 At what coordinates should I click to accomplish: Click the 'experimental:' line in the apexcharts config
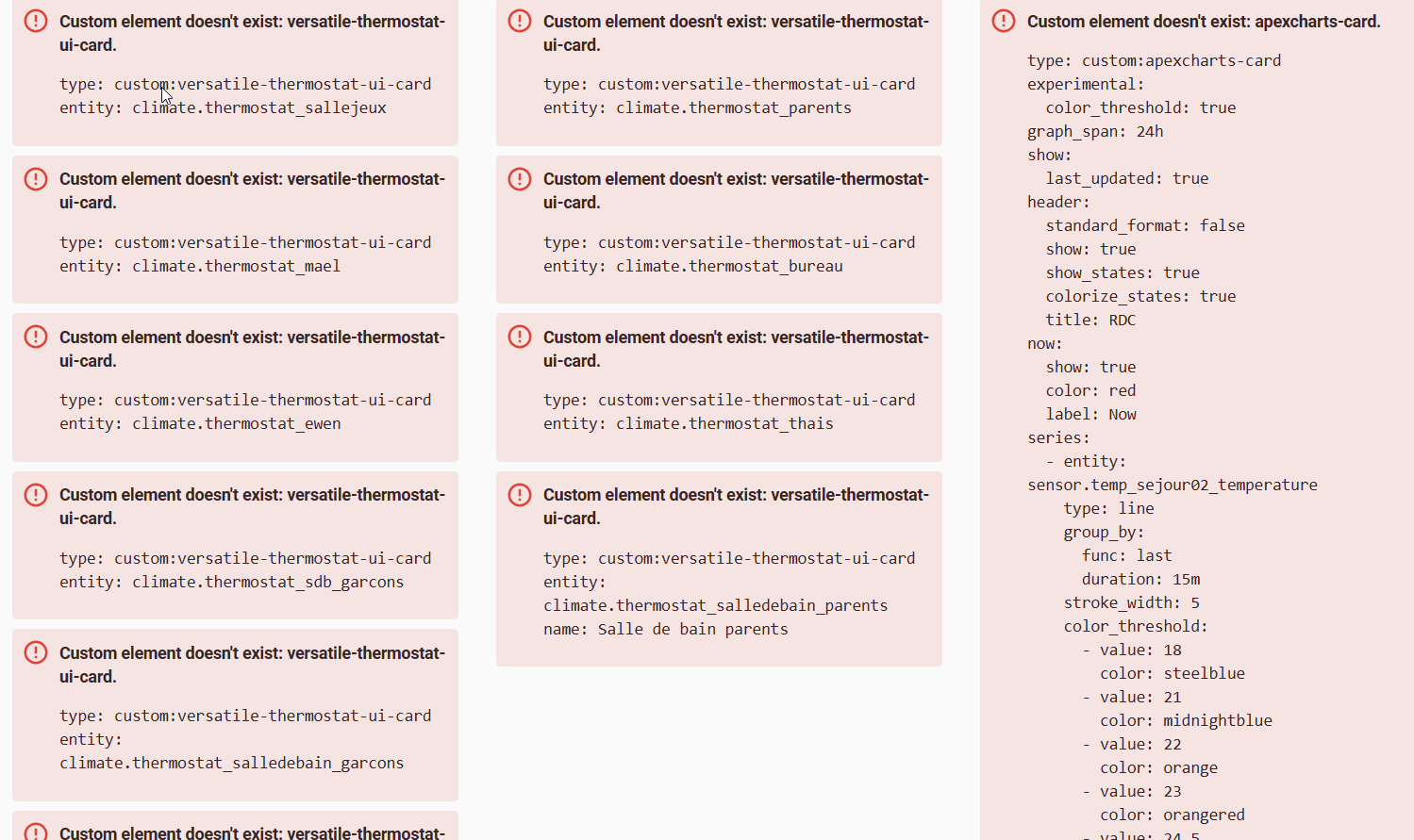coord(1086,84)
